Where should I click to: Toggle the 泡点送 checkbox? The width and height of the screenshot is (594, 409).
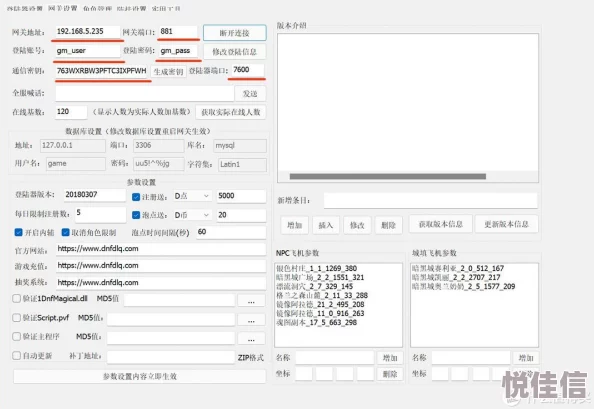pos(136,215)
